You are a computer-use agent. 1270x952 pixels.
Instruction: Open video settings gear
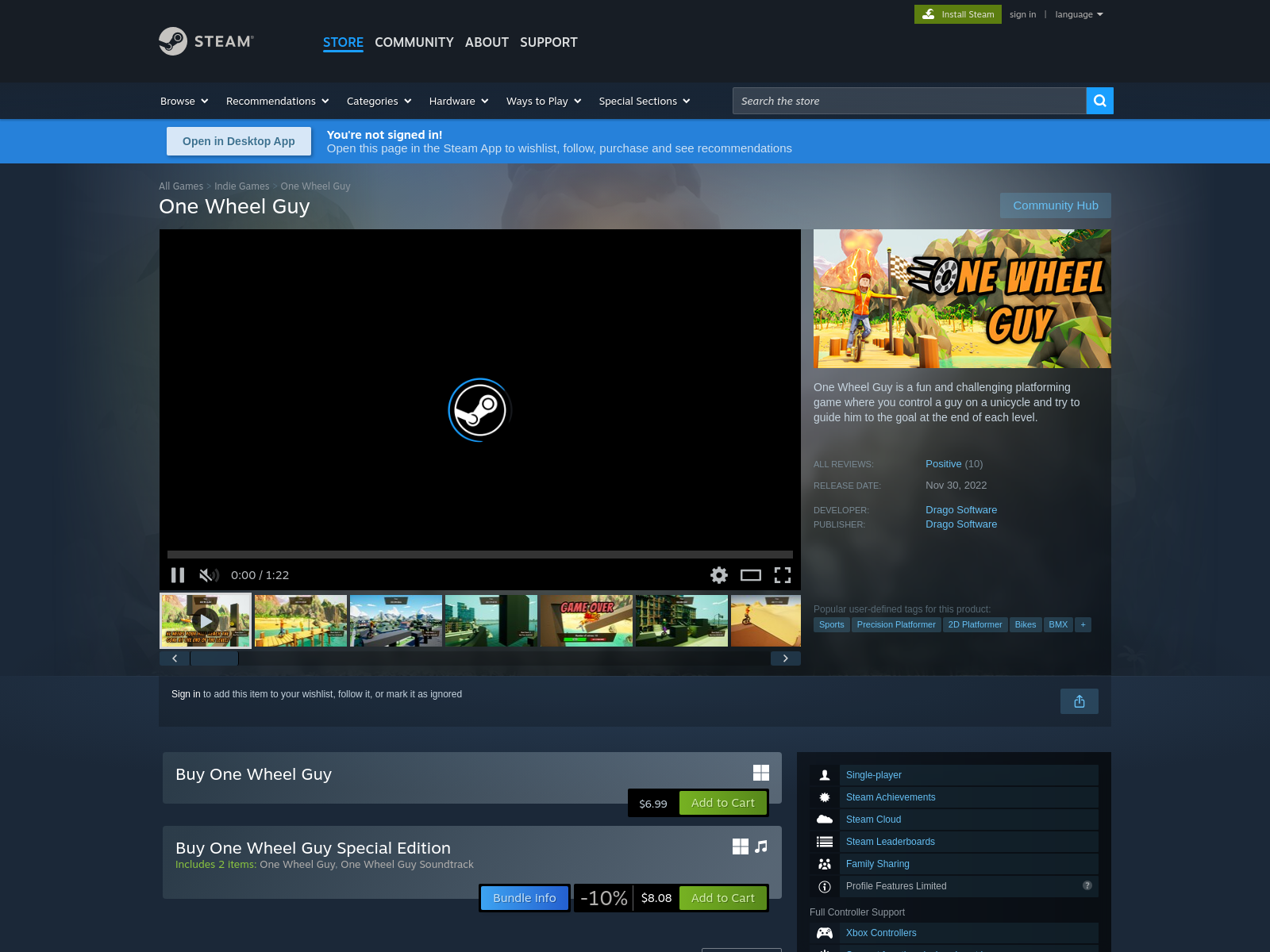(x=719, y=575)
